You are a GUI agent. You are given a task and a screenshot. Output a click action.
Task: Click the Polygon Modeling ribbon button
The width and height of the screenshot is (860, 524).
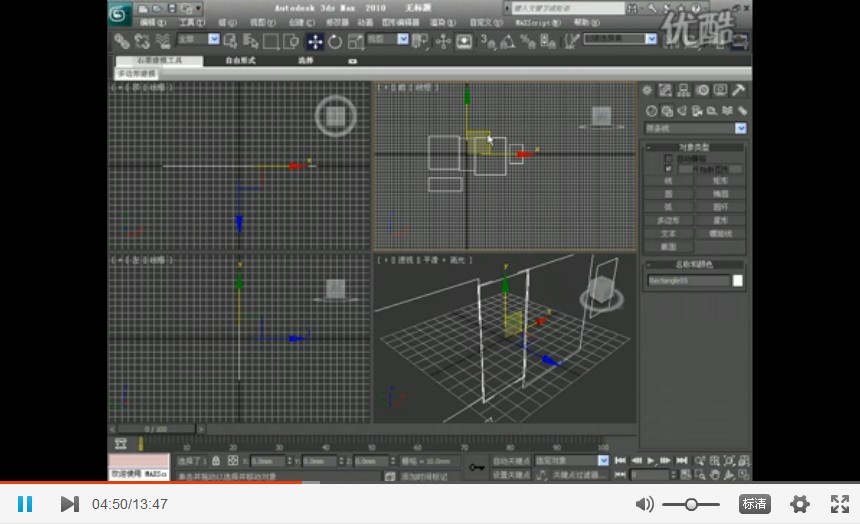coord(137,74)
